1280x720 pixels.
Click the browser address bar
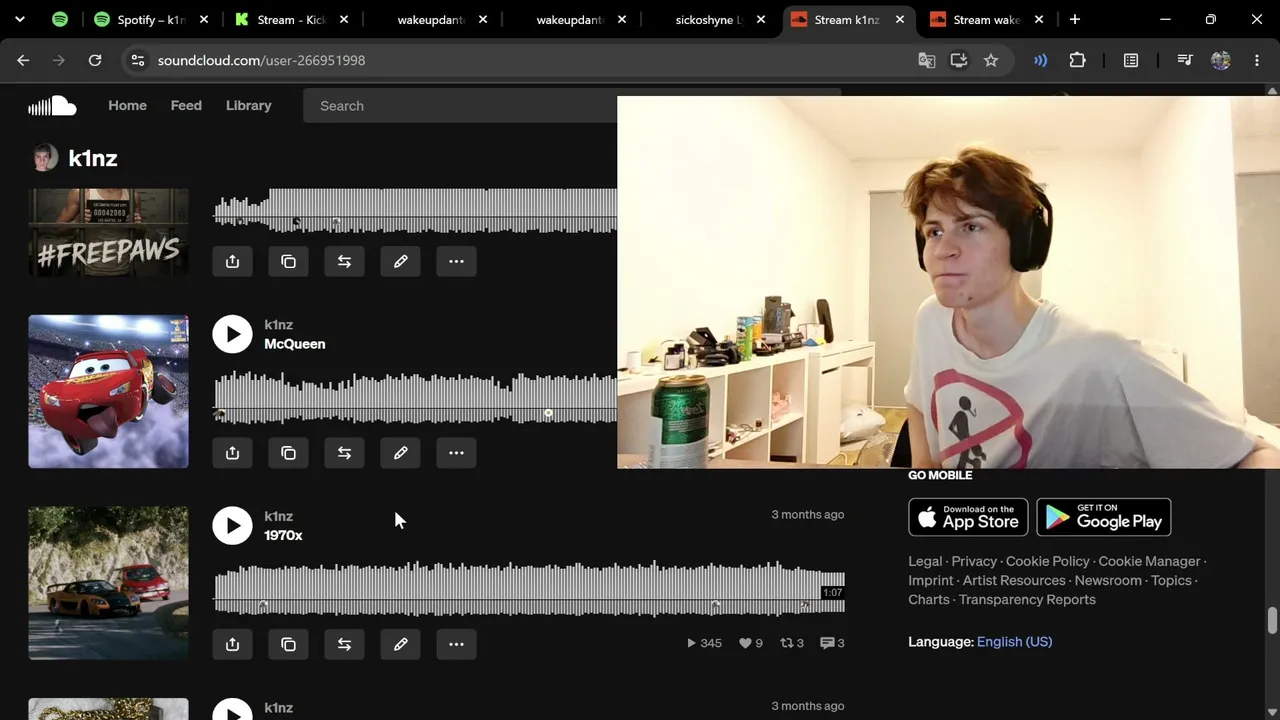(520, 60)
